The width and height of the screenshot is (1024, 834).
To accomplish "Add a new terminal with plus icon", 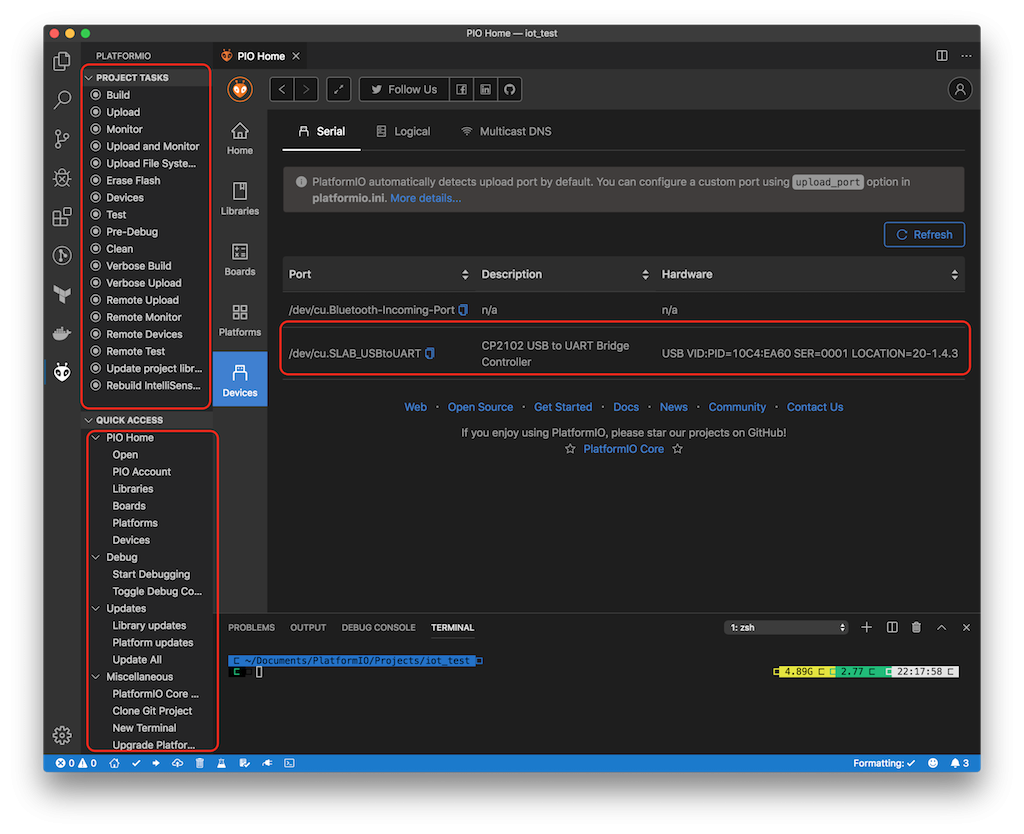I will 867,628.
